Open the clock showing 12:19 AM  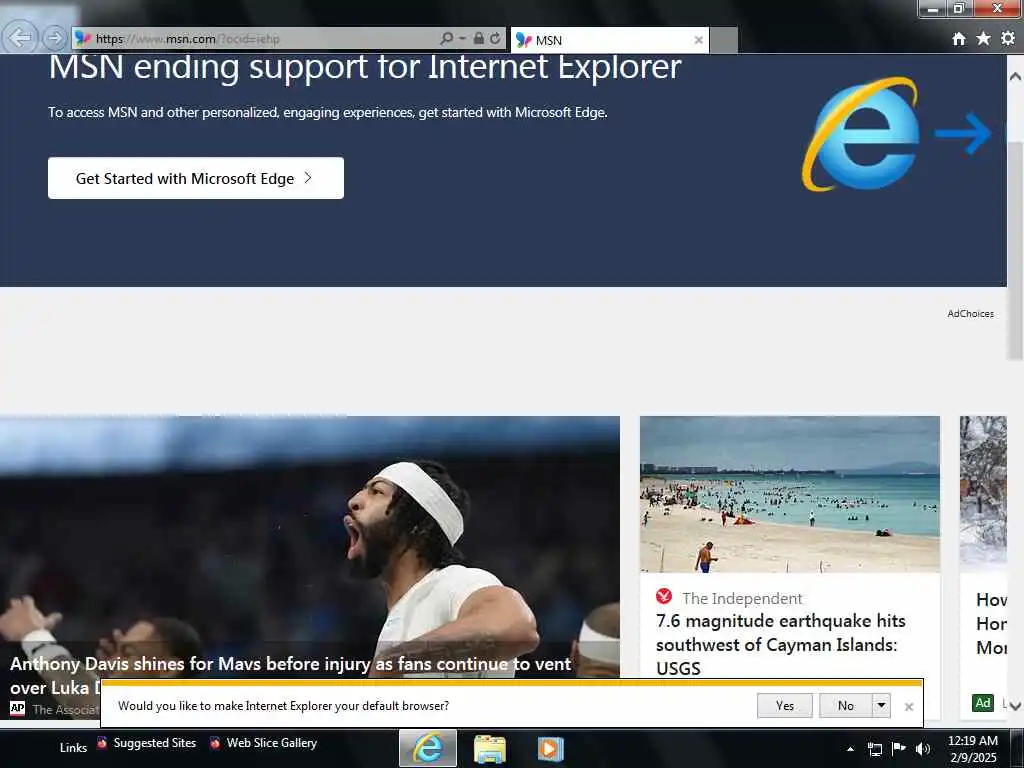(x=972, y=748)
